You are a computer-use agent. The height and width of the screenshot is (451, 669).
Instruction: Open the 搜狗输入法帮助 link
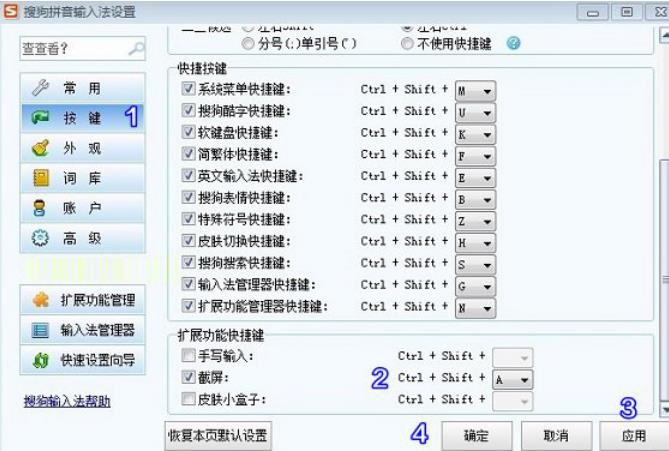(x=67, y=401)
